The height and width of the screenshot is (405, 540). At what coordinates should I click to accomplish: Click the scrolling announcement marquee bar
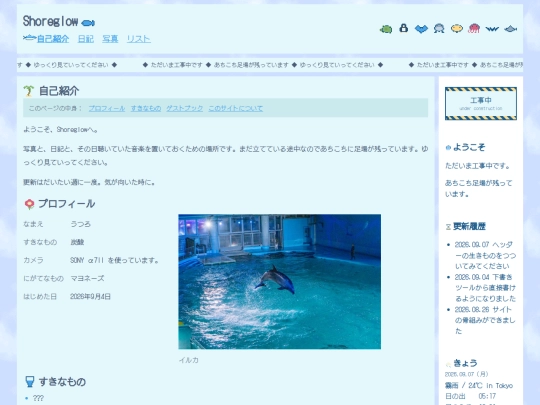[x=270, y=65]
